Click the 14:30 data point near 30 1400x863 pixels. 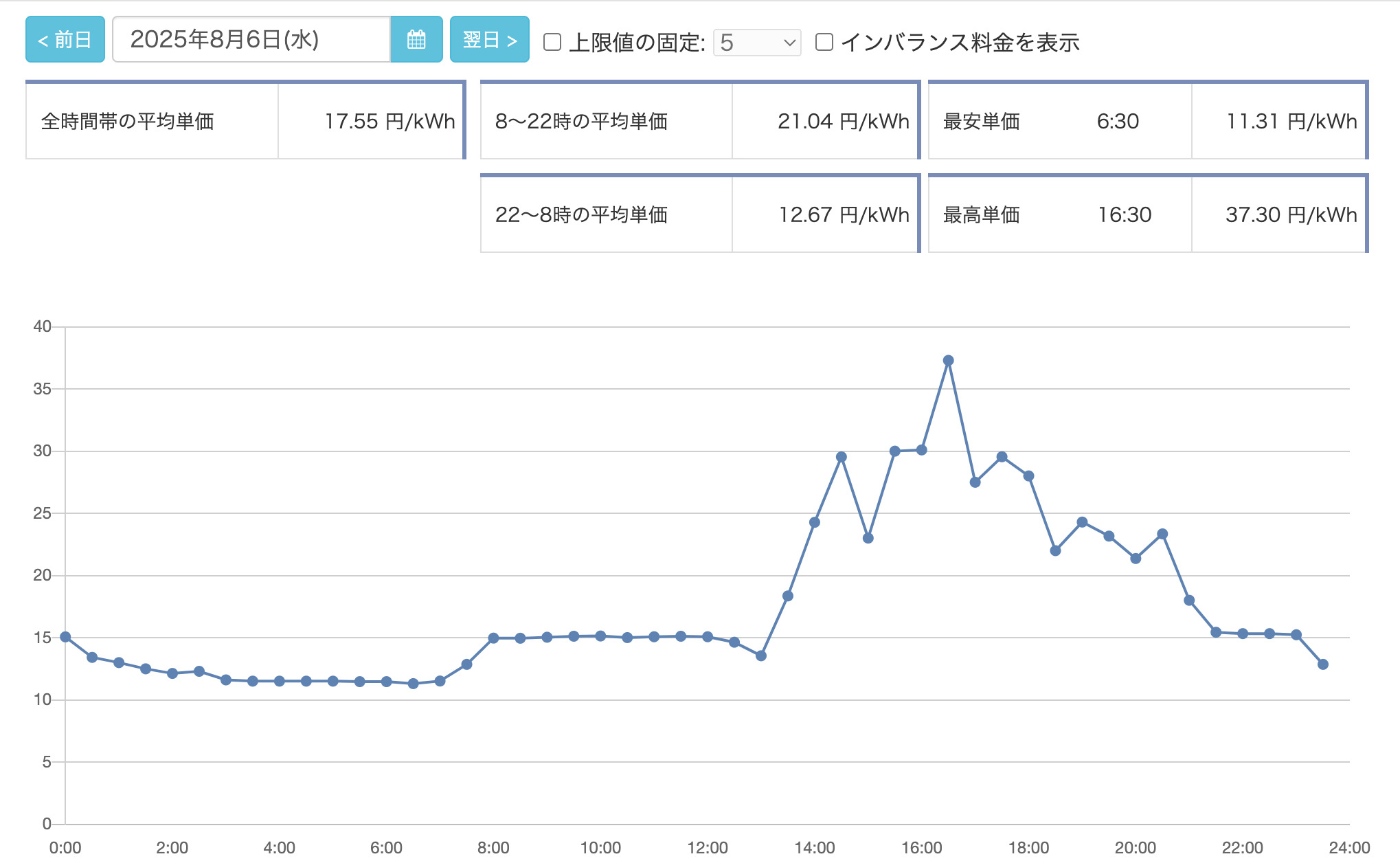842,457
